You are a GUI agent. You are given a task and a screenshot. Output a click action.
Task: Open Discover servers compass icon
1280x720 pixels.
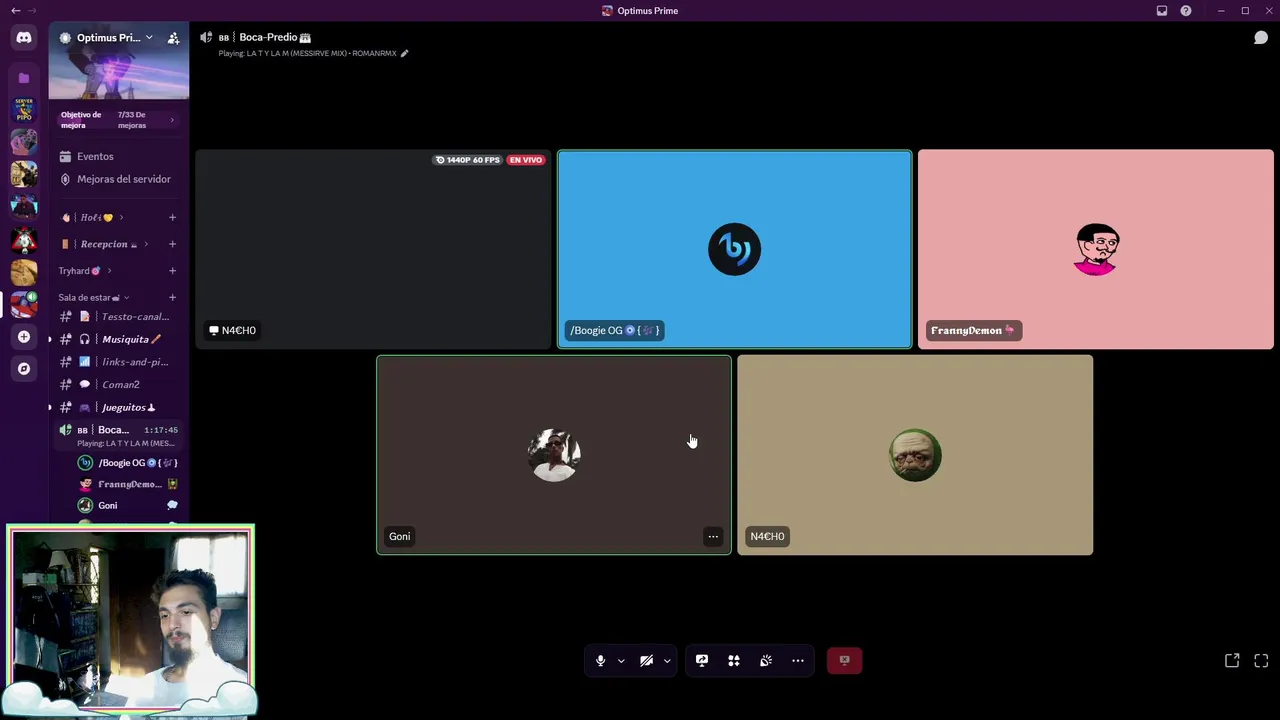click(x=24, y=369)
